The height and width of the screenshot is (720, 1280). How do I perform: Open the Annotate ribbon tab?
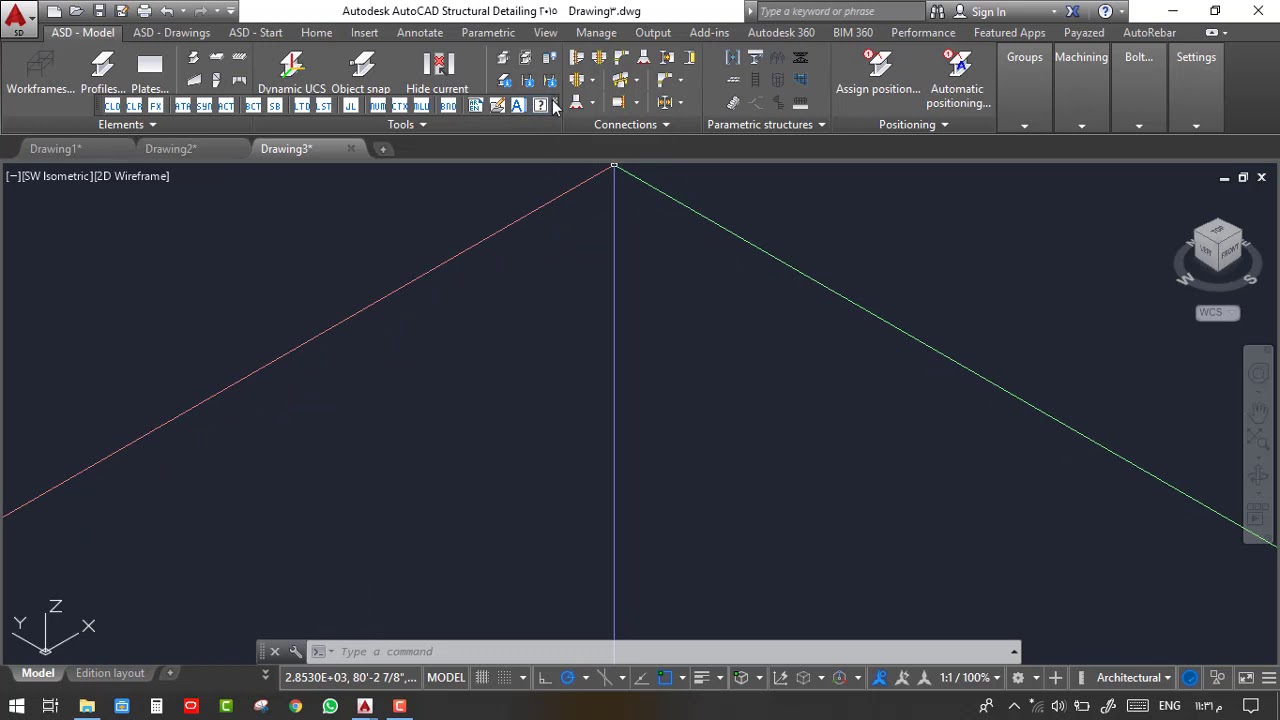coord(420,33)
